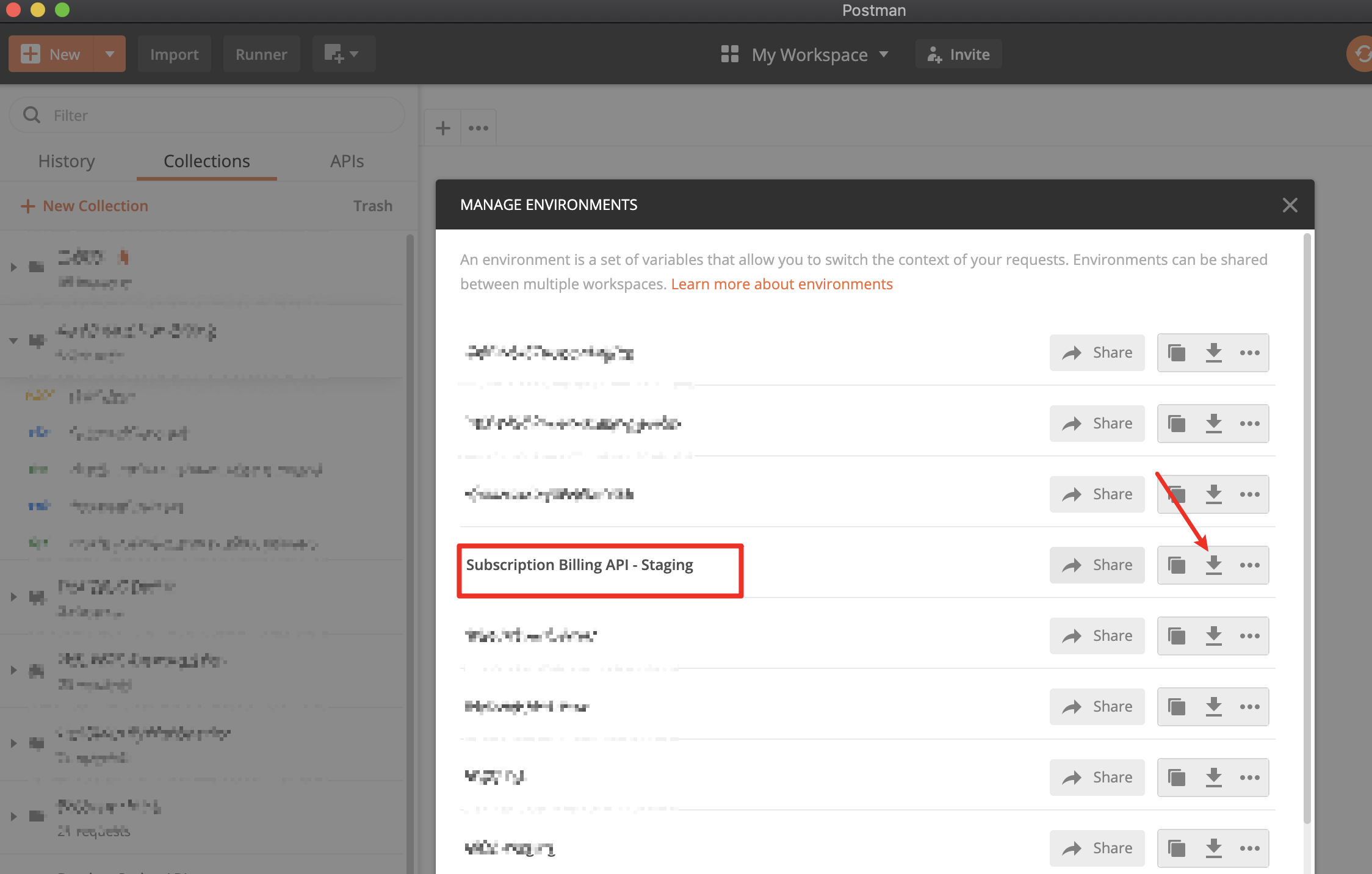This screenshot has width=1372, height=874.
Task: Open the Subscription Billing API - Staging environment
Action: click(x=579, y=565)
